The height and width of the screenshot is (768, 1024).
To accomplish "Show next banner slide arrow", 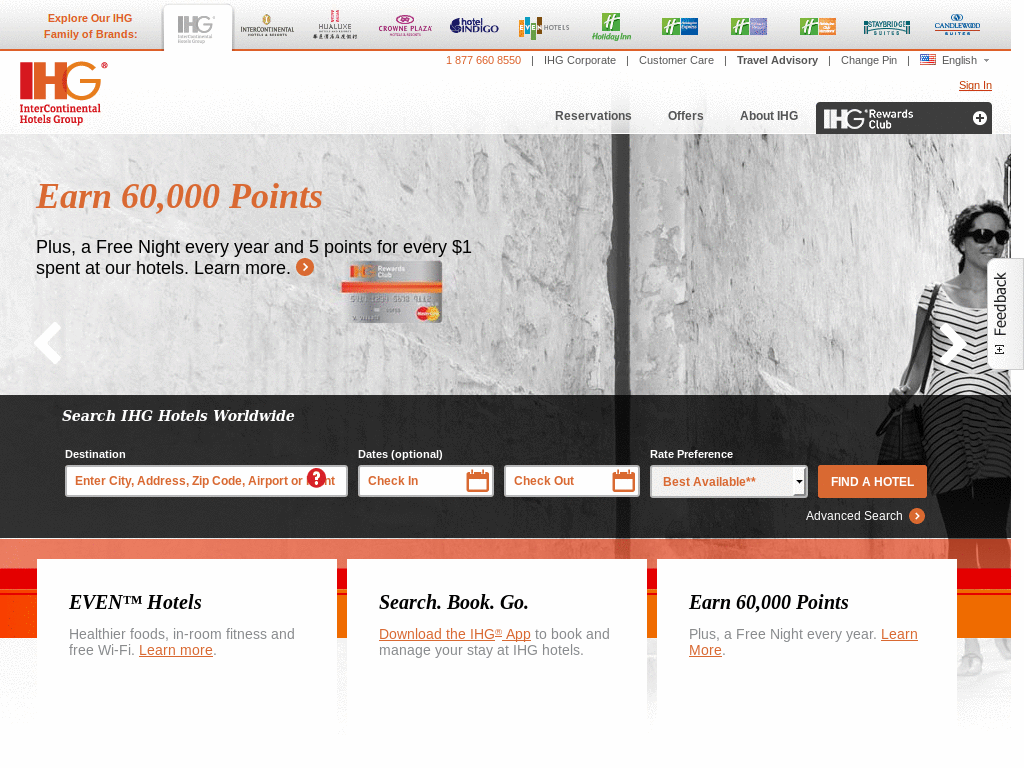I will (x=952, y=342).
